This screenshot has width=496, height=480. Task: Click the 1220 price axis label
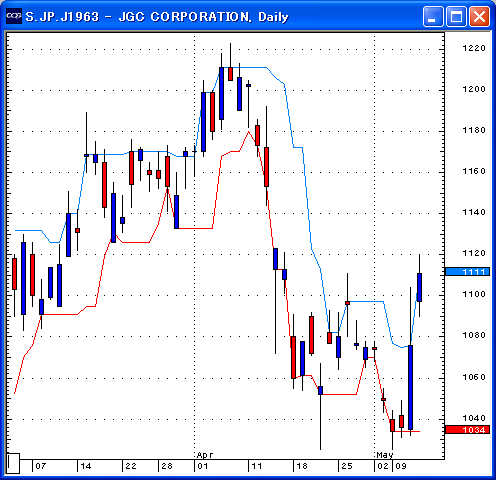(474, 48)
